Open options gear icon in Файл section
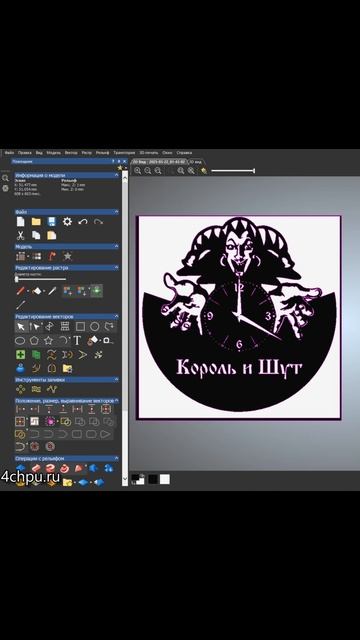 [67, 222]
